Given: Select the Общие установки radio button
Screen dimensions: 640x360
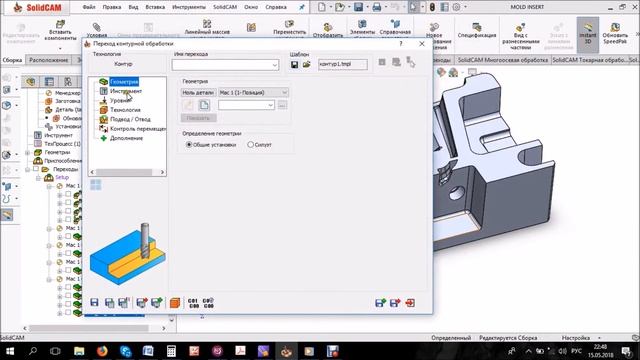Looking at the screenshot, I should (189, 144).
